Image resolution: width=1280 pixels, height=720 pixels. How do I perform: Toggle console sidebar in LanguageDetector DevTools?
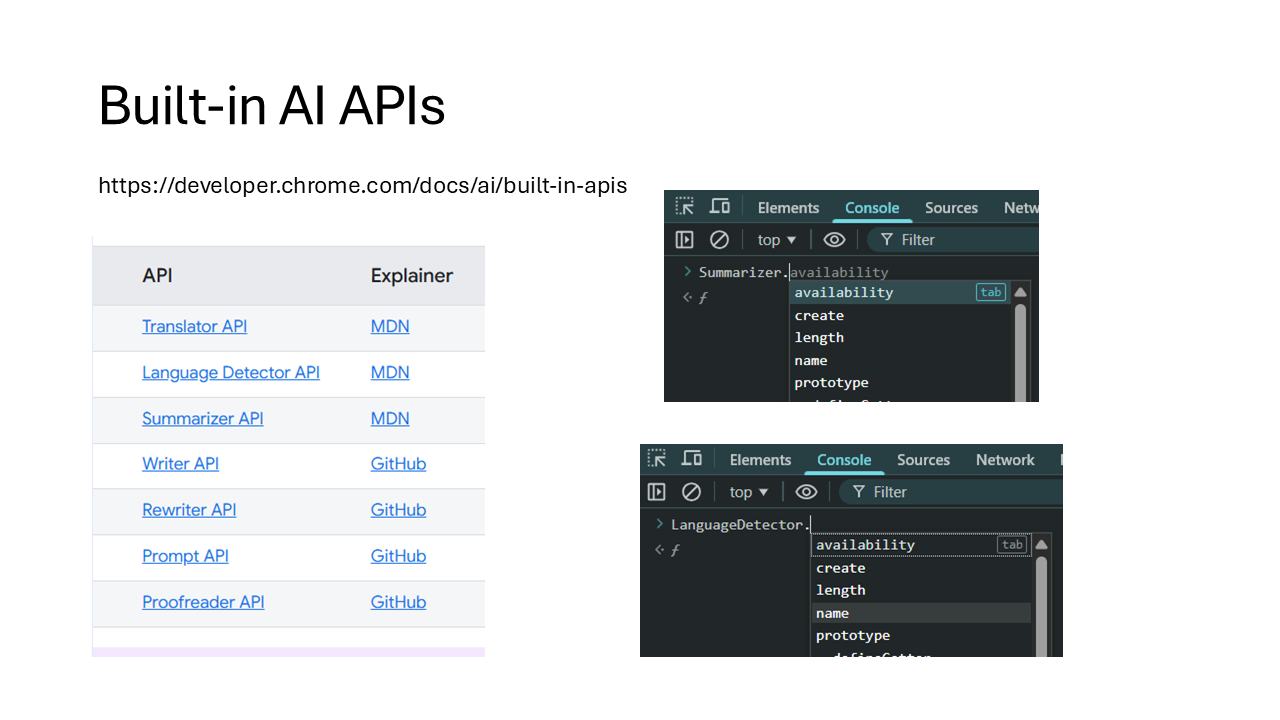click(656, 492)
